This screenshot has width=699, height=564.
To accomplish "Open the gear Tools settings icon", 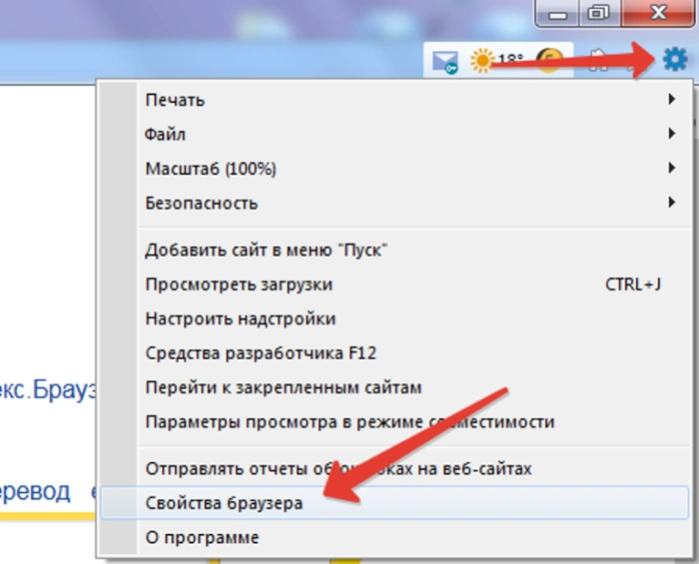I will click(675, 59).
